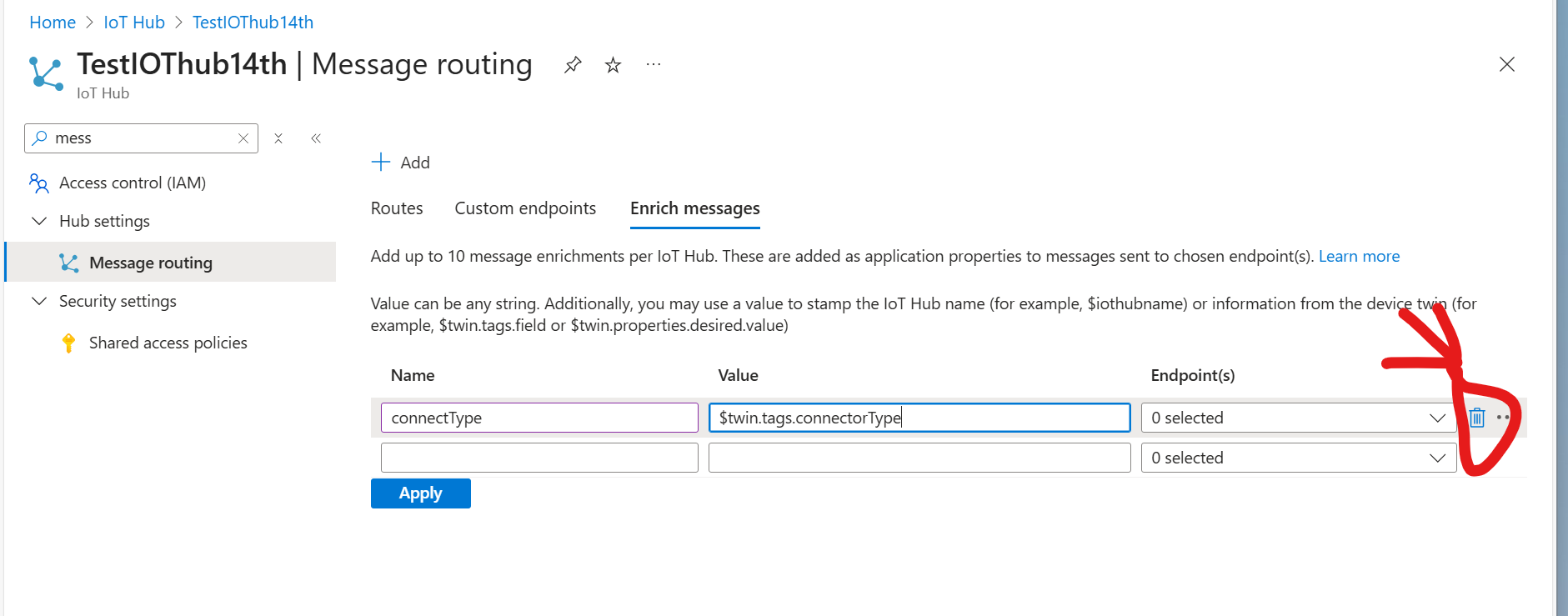Open Endpoint(s) dropdown in empty row
The width and height of the screenshot is (1568, 616).
pos(1299,458)
